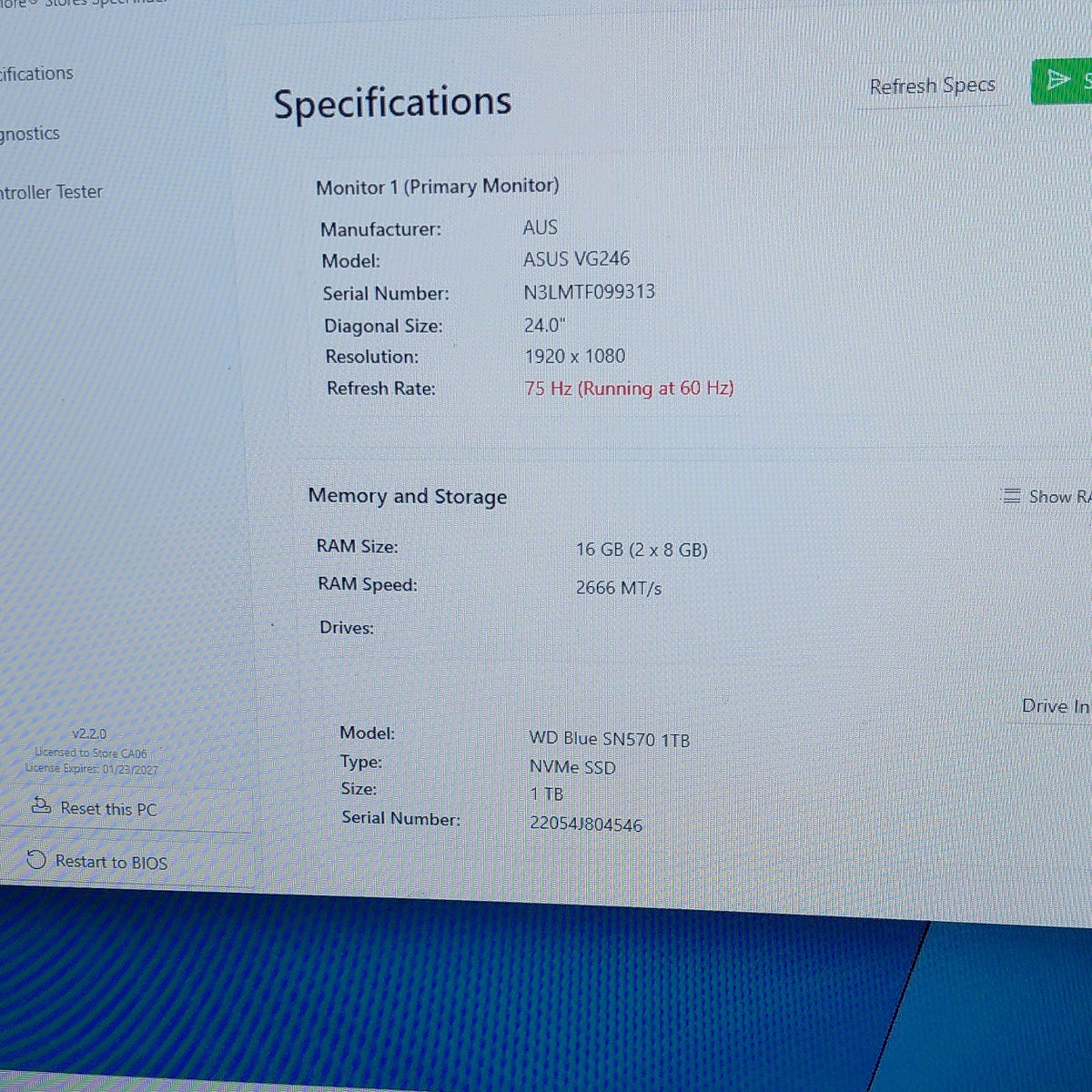Click the Specifications page title
This screenshot has width=1092, height=1092.
[x=393, y=103]
